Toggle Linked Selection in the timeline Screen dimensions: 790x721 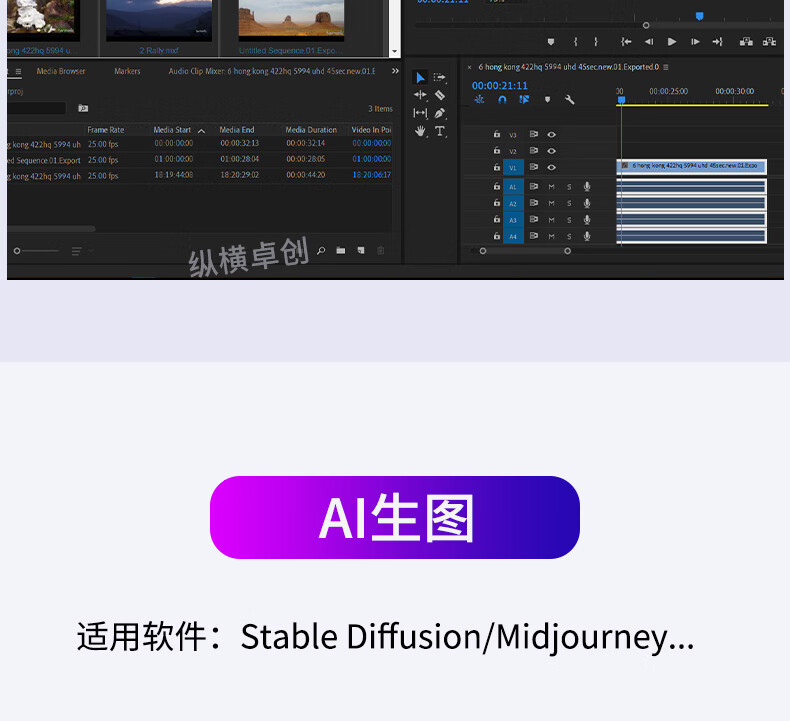[x=524, y=99]
